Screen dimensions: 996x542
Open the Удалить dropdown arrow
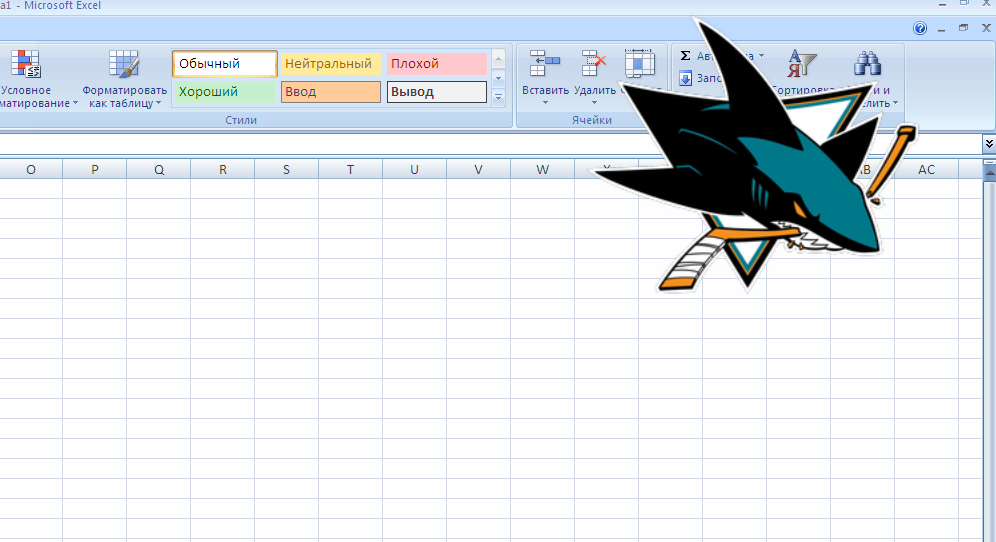click(x=594, y=103)
